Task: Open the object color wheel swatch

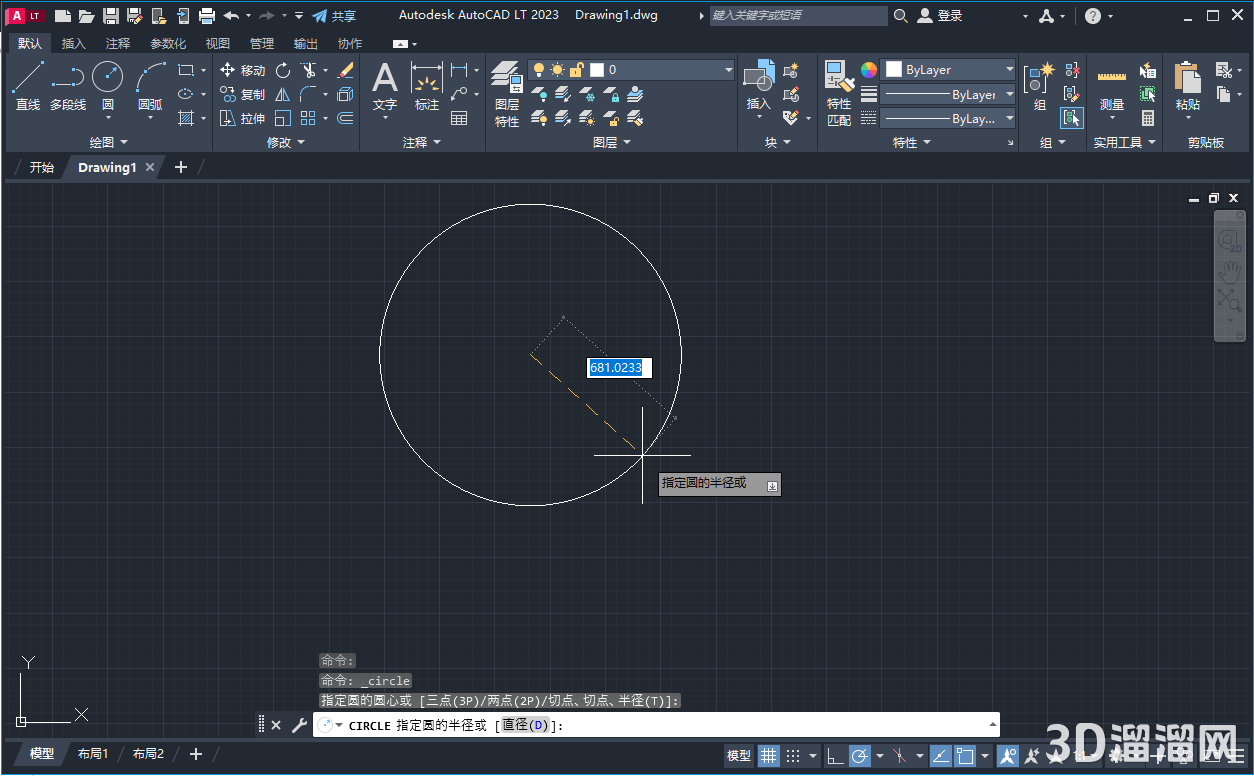Action: [x=869, y=70]
